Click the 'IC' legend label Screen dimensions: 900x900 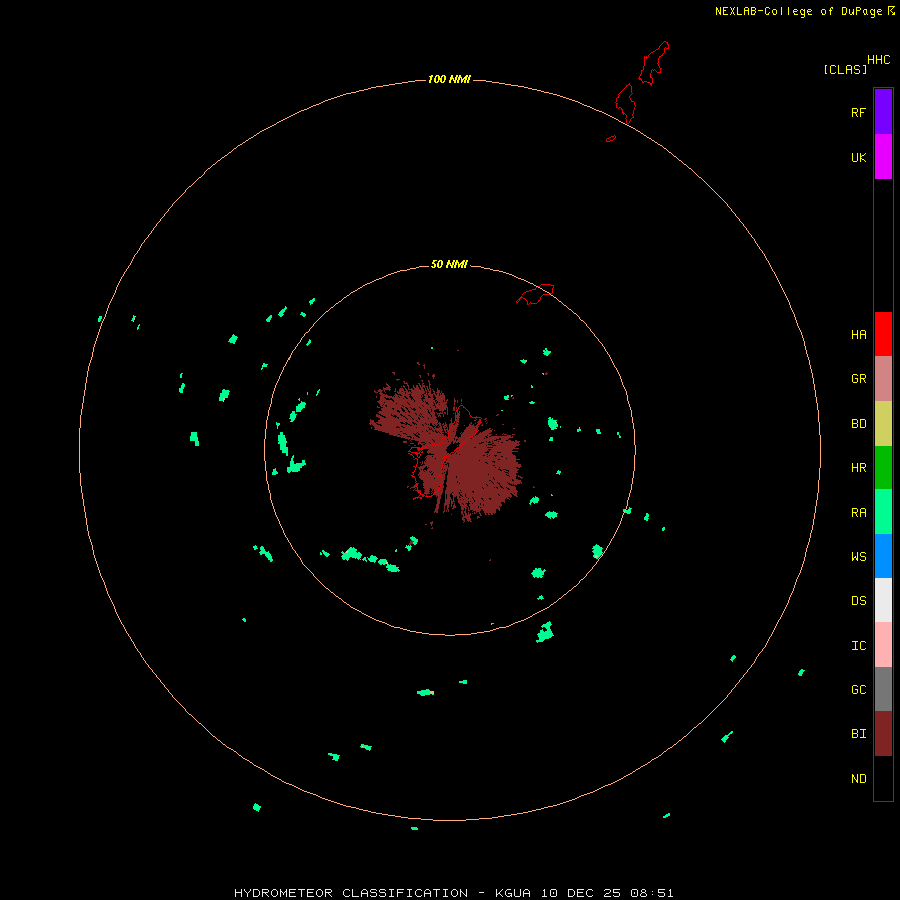[x=858, y=646]
